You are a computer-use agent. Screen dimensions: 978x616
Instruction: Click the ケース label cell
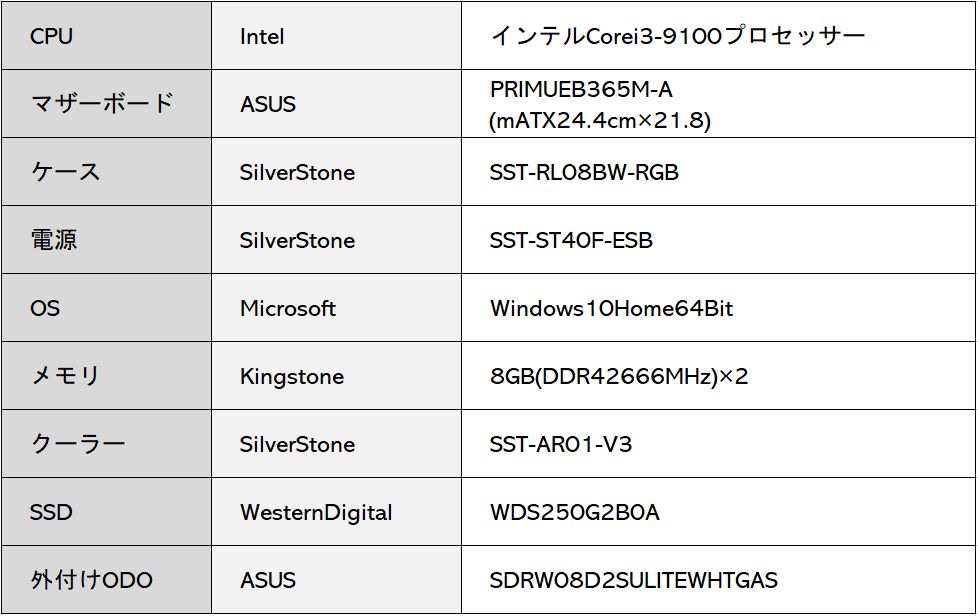click(x=106, y=171)
